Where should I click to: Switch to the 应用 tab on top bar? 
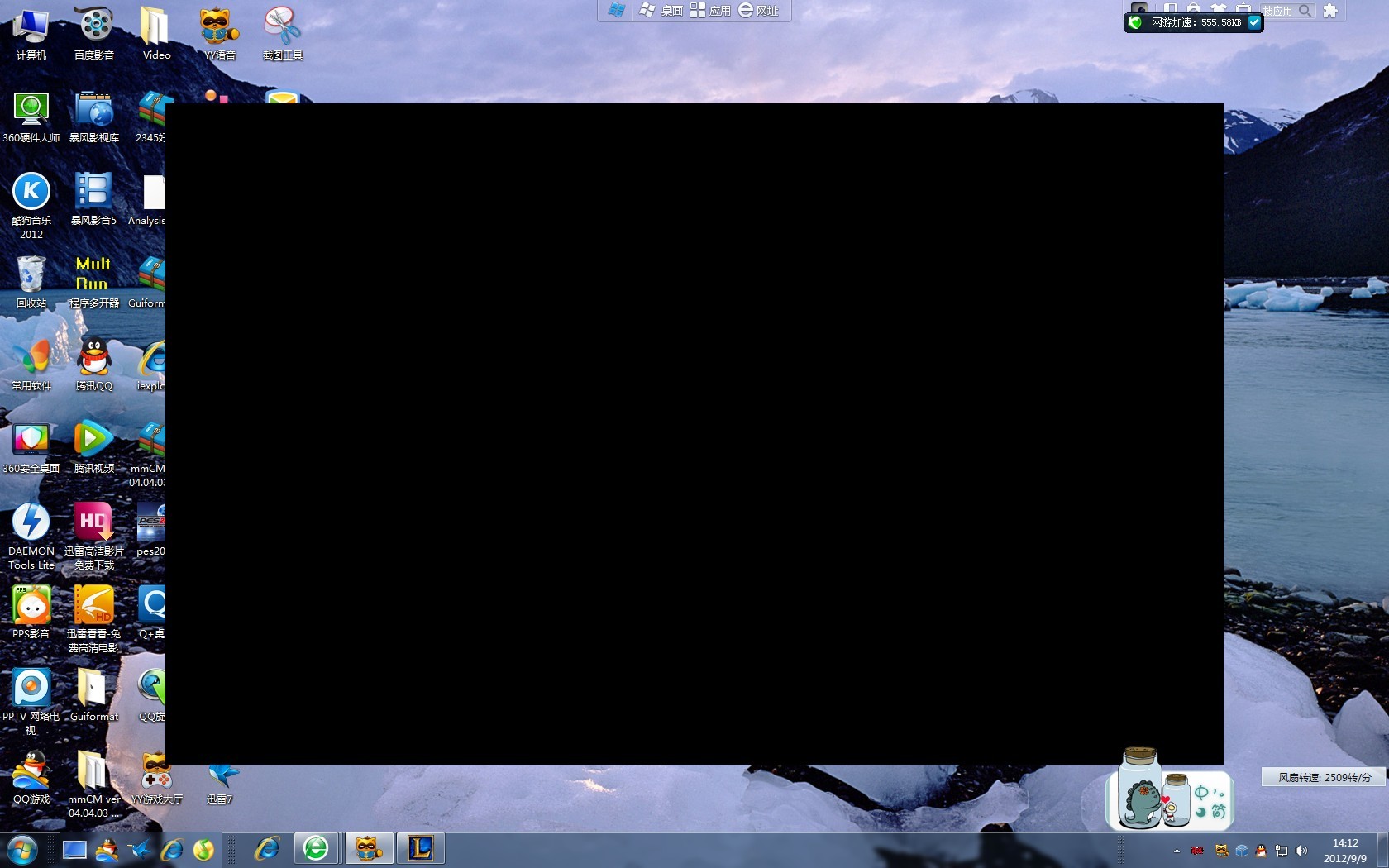click(x=711, y=11)
